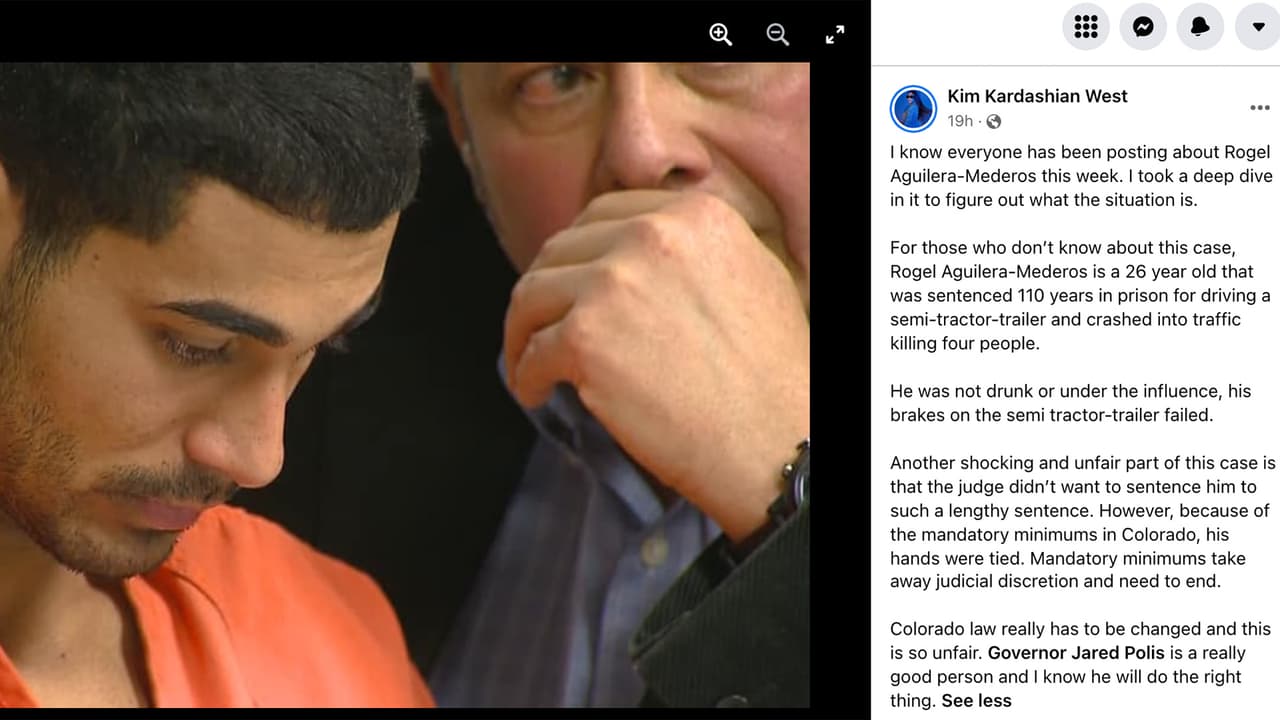
Task: Expand the account dropdown arrow
Action: click(x=1258, y=27)
